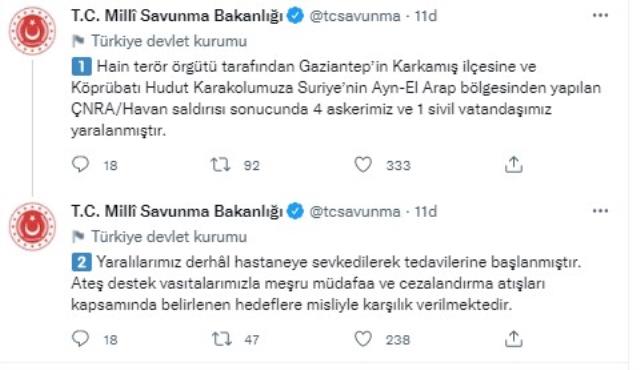640x370 pixels.
Task: Open the second tweet's three-dot more menu
Action: pos(600,211)
